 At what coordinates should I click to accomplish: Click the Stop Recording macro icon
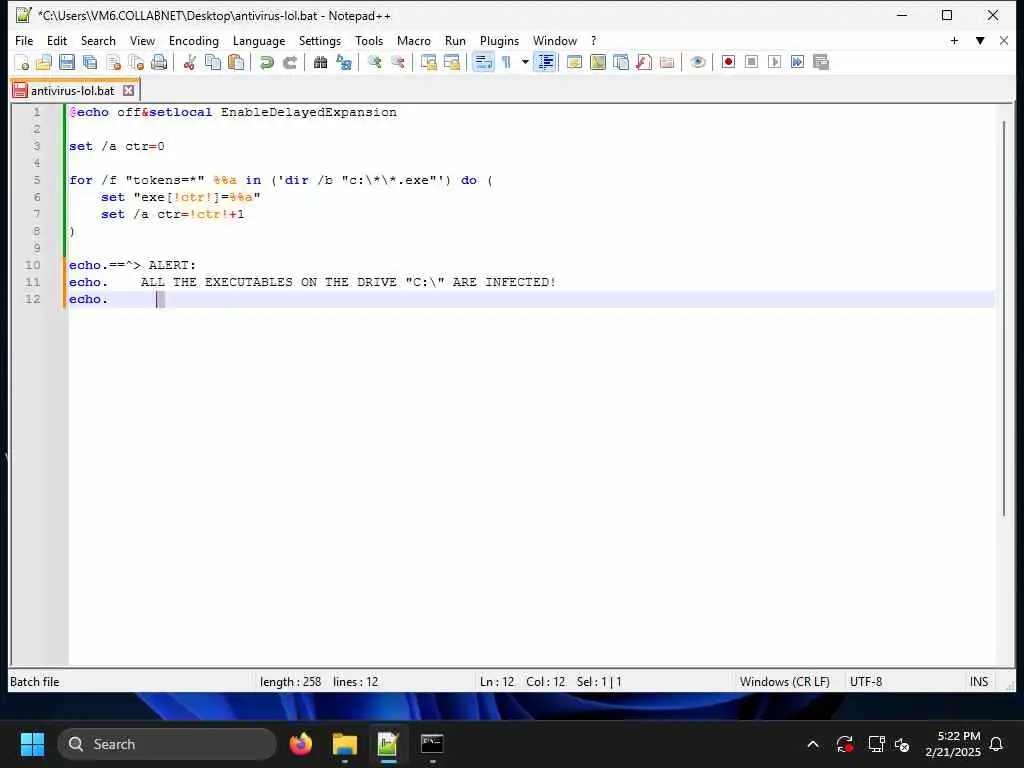752,63
